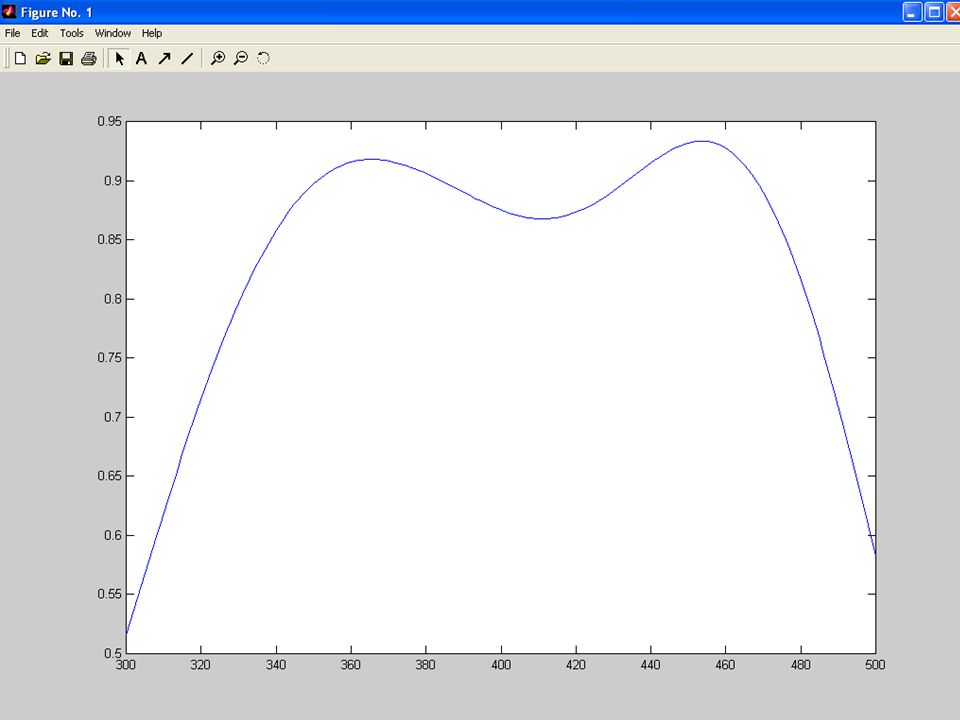This screenshot has height=720, width=960.
Task: Click the 440 x-axis tick label
Action: coord(651,665)
